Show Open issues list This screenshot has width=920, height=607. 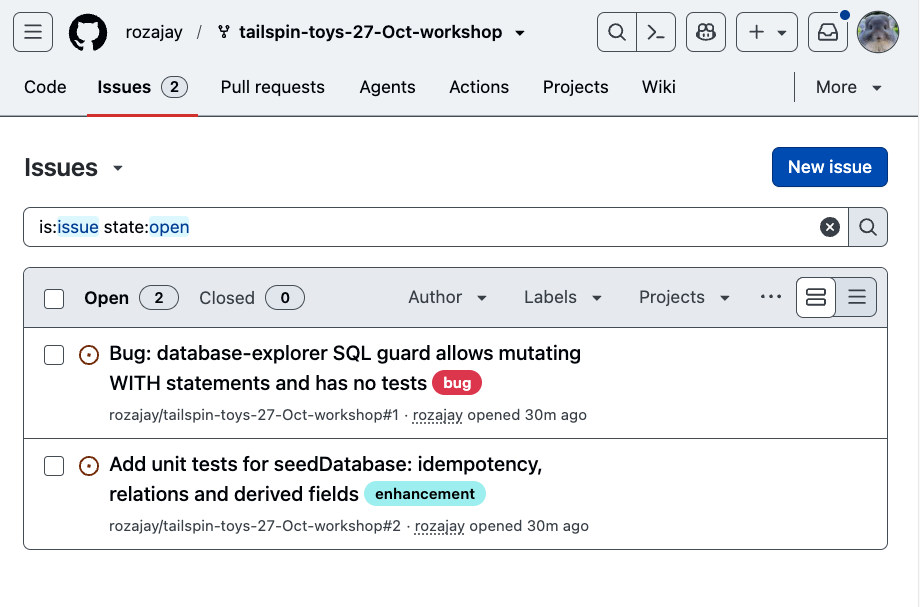[x=131, y=298]
